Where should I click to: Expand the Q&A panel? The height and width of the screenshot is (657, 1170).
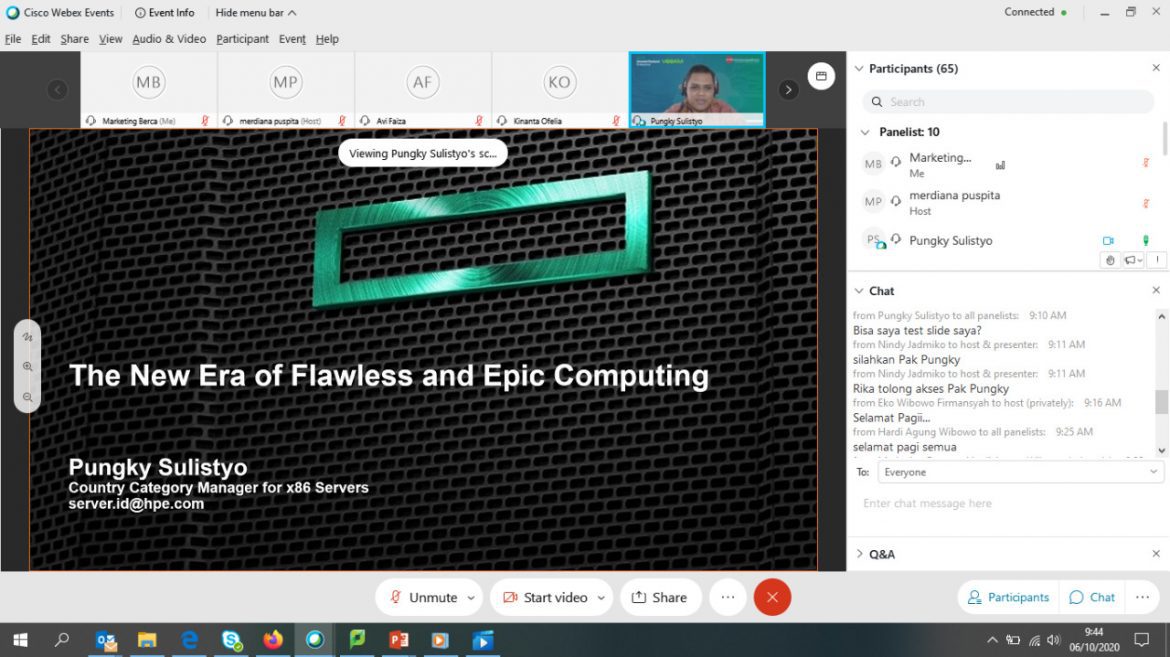click(x=859, y=554)
